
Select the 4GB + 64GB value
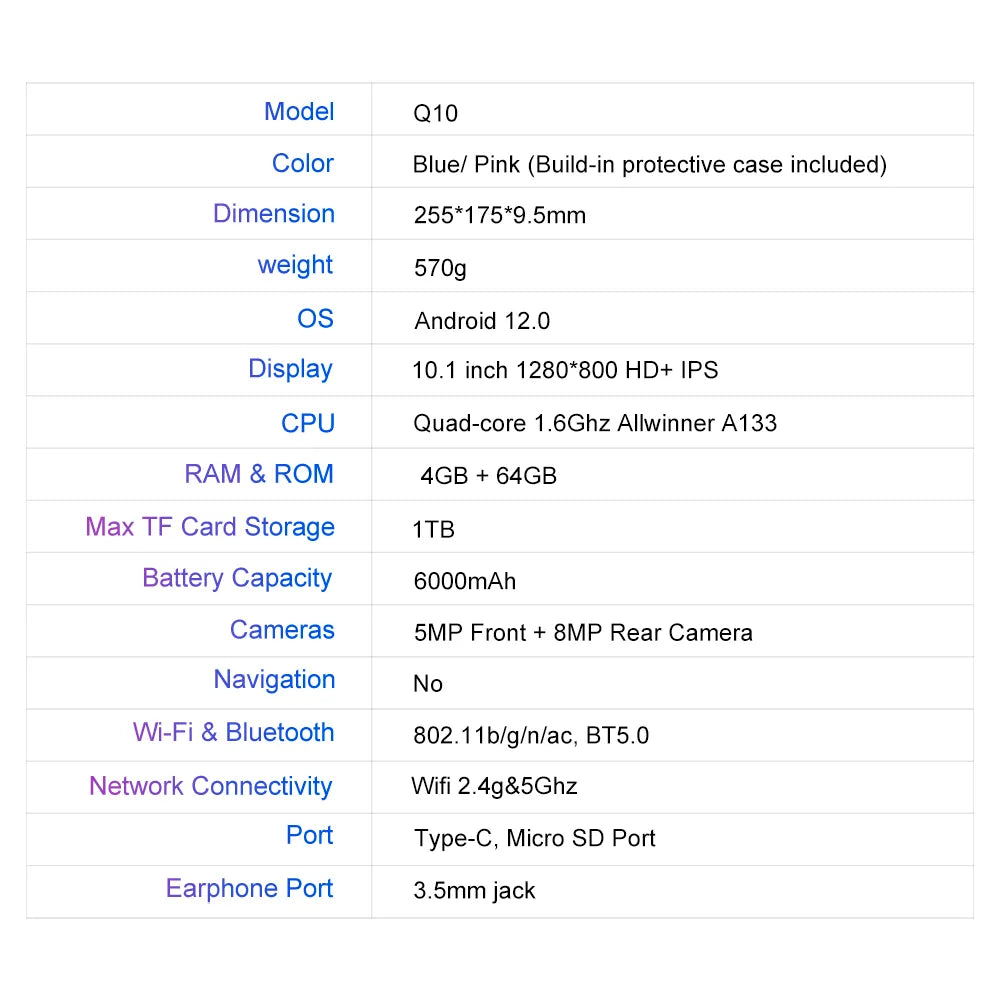tap(488, 476)
